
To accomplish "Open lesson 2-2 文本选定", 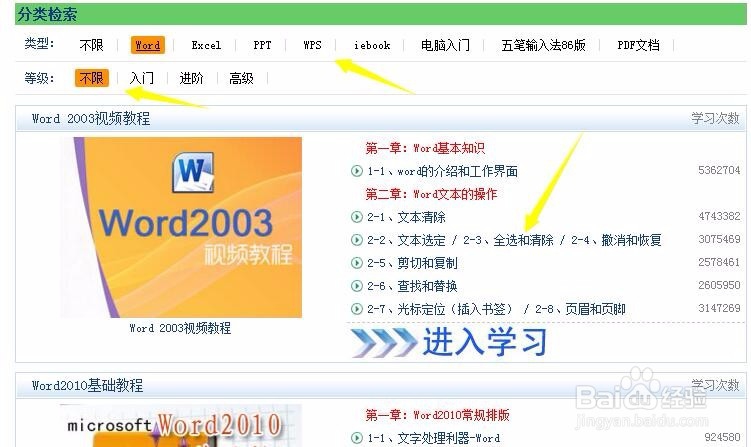I will pos(406,240).
